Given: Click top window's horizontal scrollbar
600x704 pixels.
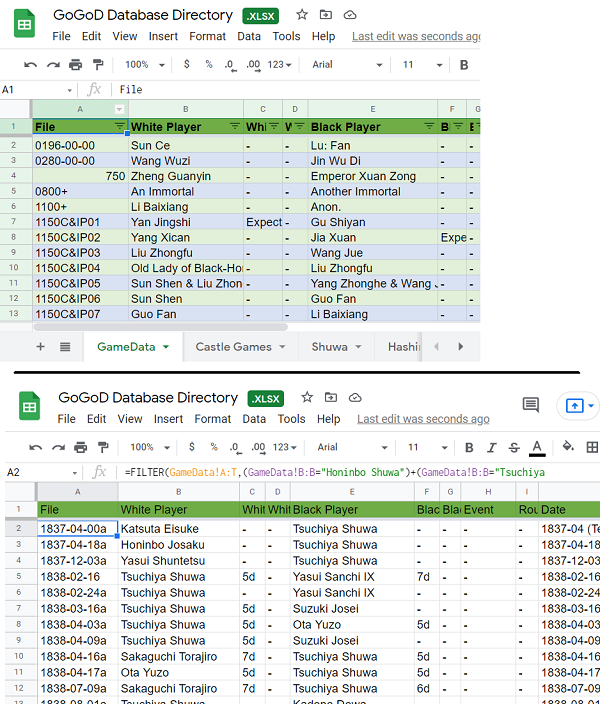Looking at the screenshot, I should 160,327.
